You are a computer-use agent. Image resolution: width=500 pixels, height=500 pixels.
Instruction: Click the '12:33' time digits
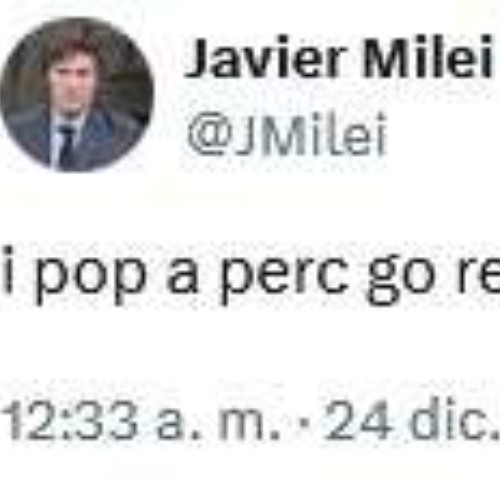point(70,419)
